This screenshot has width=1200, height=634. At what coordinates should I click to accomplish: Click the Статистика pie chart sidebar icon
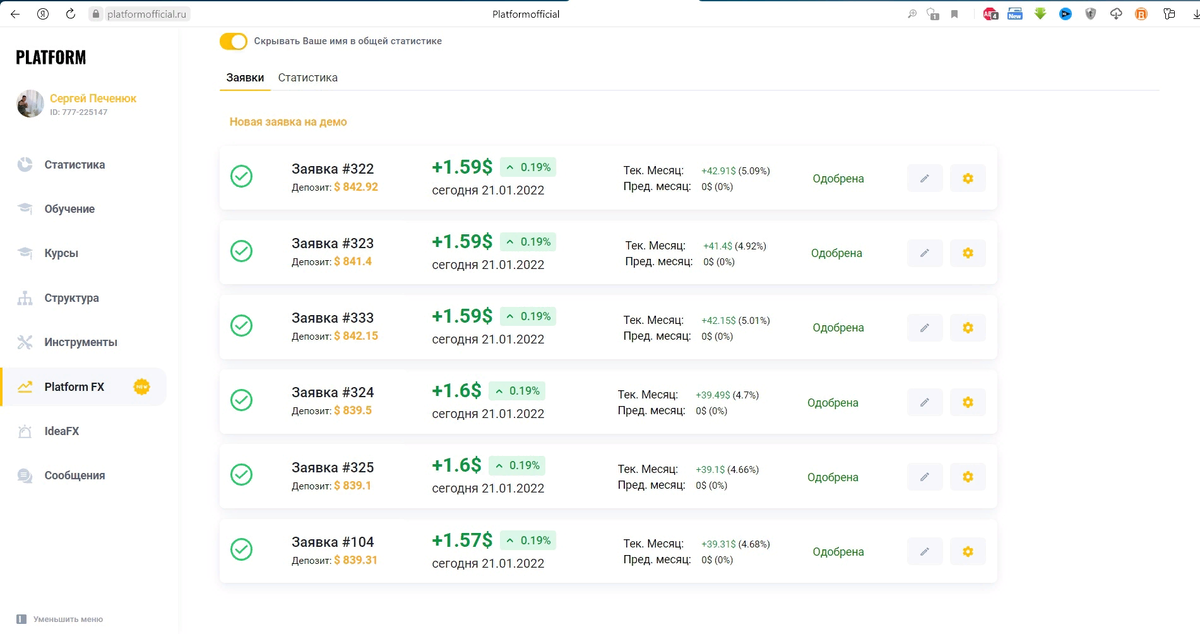click(25, 165)
